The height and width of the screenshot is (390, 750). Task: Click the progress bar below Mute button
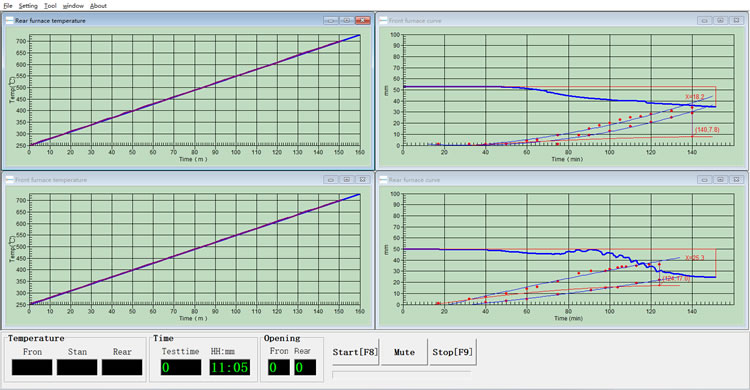(x=401, y=374)
